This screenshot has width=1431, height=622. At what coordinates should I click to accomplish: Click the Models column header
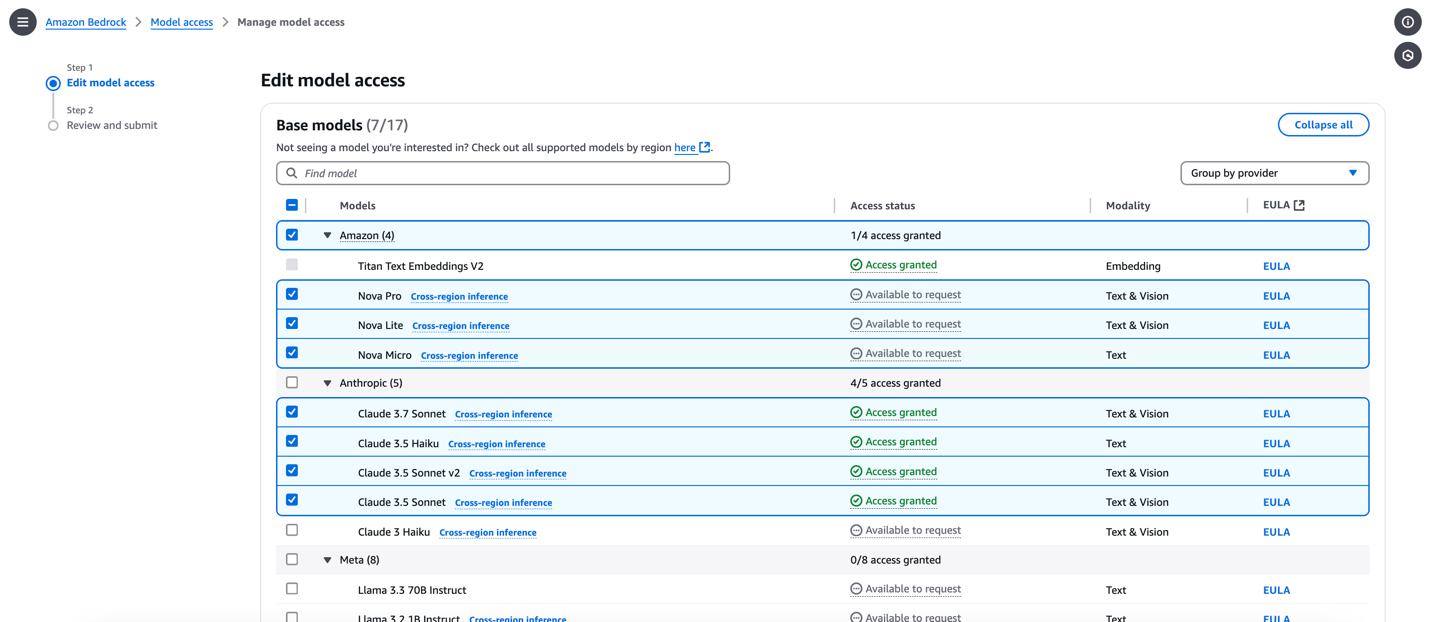[x=357, y=206]
